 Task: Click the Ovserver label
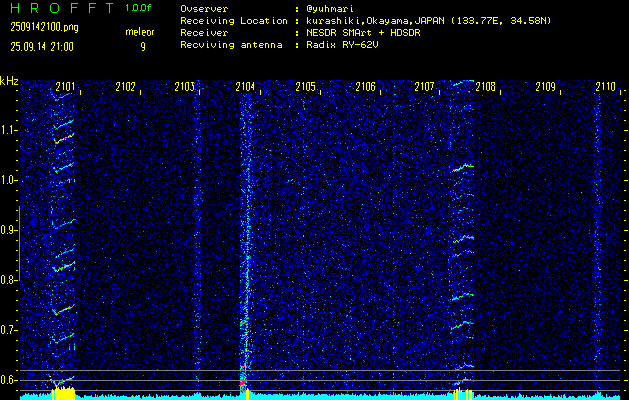tap(204, 9)
